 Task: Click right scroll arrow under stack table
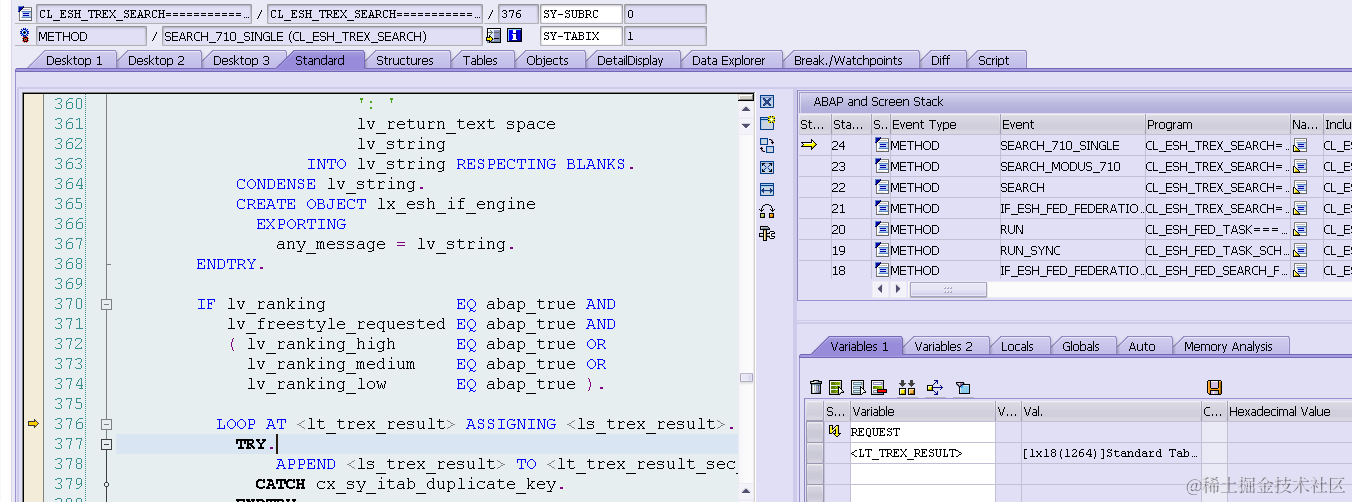pos(898,289)
